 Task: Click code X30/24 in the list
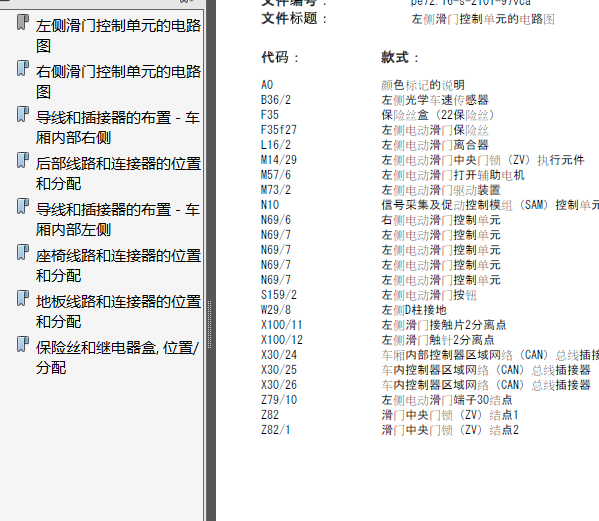point(279,355)
